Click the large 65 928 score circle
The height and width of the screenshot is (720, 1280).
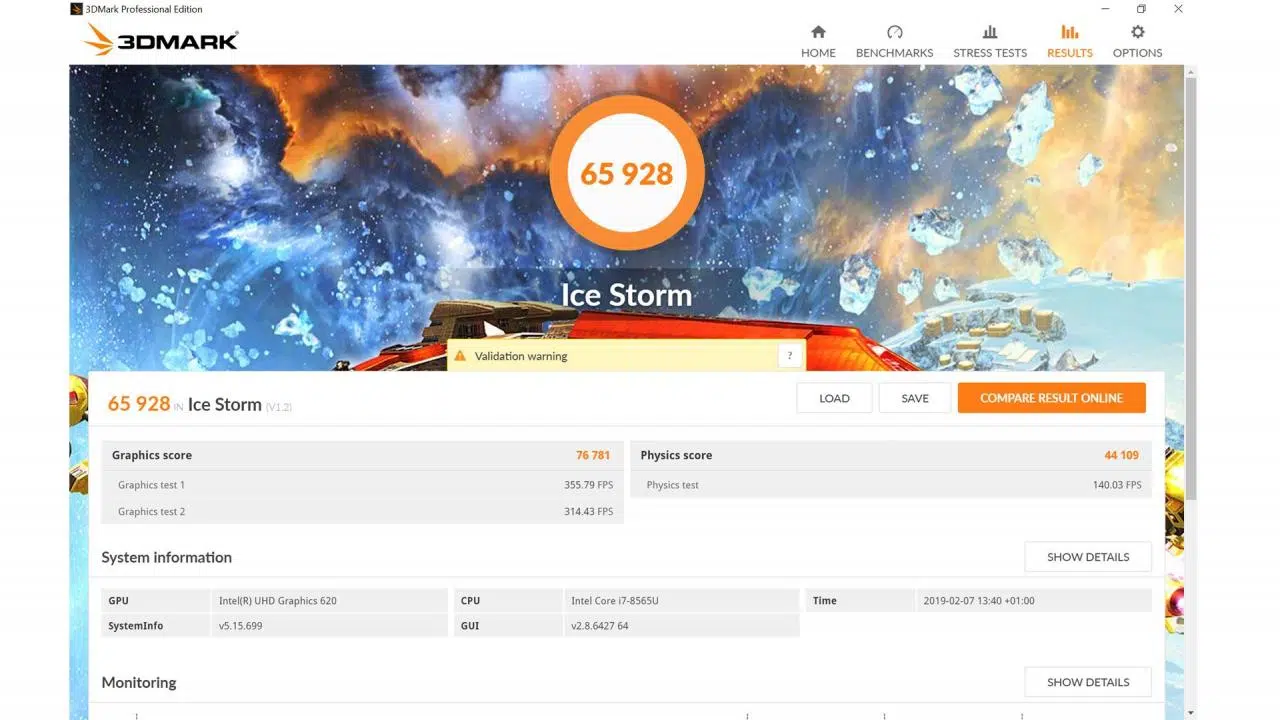[627, 173]
